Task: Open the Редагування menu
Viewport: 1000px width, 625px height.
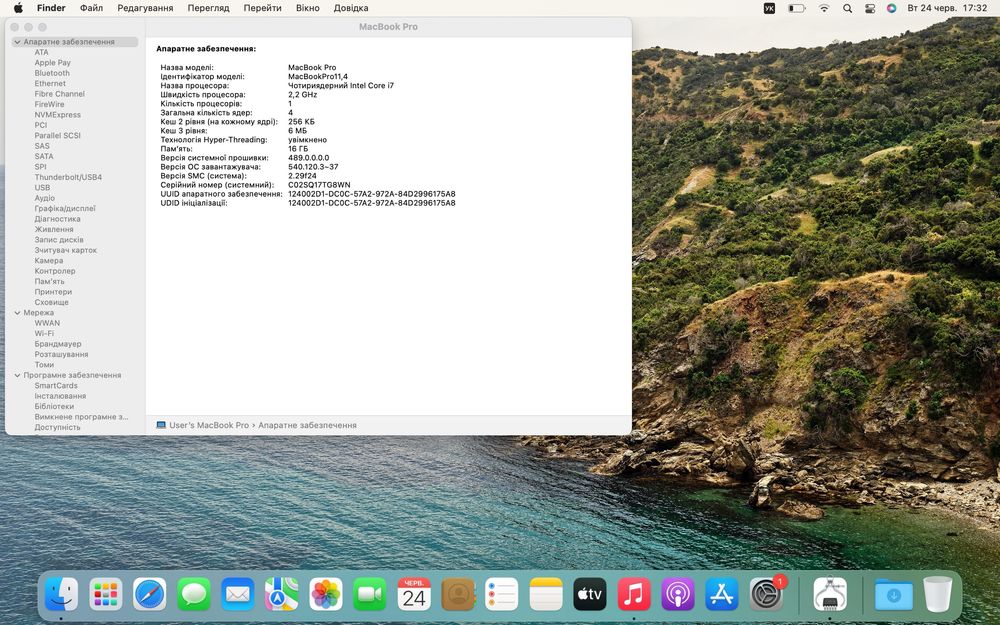Action: coord(145,8)
